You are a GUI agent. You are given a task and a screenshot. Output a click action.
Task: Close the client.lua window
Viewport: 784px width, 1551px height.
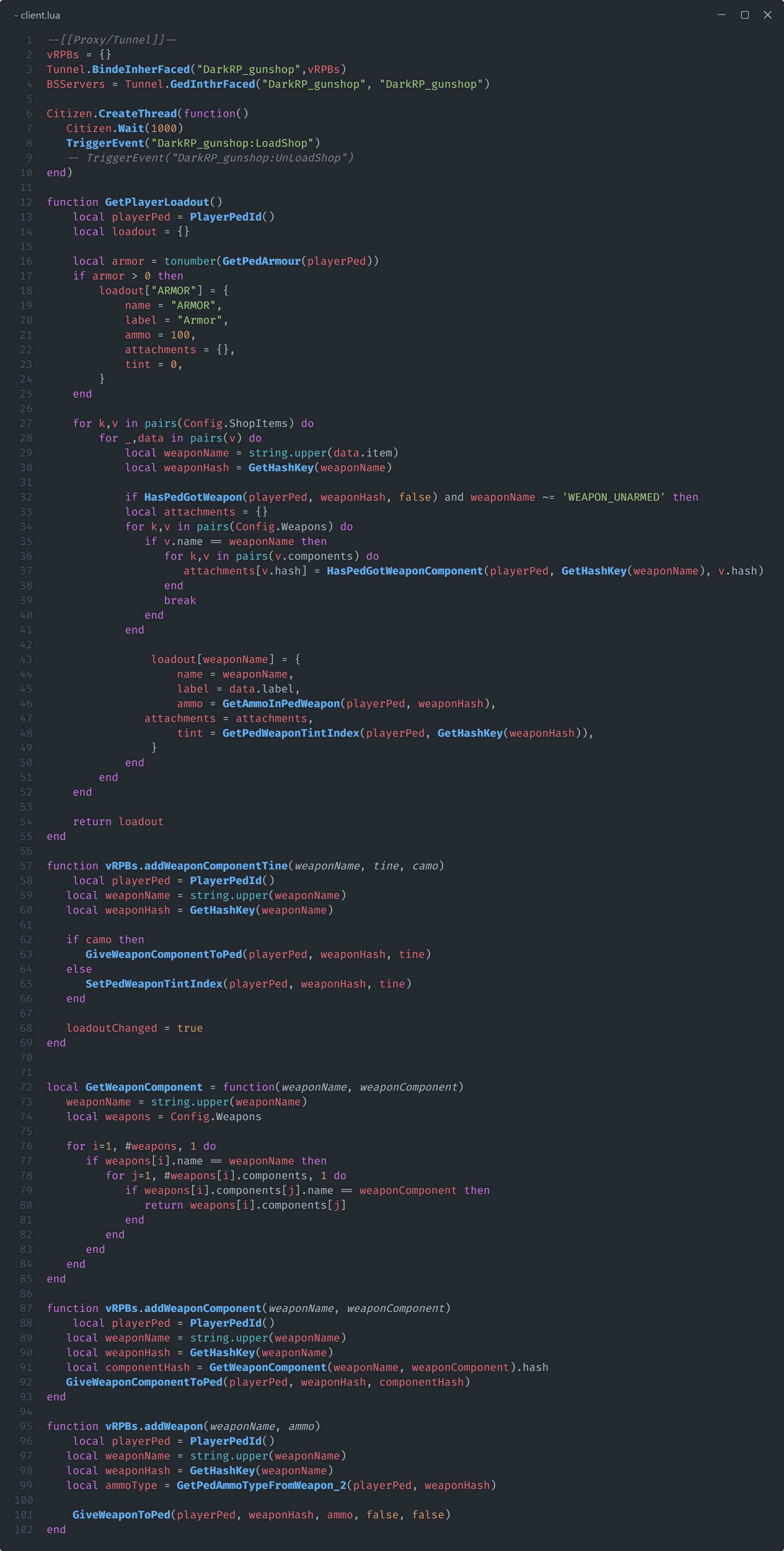click(767, 14)
